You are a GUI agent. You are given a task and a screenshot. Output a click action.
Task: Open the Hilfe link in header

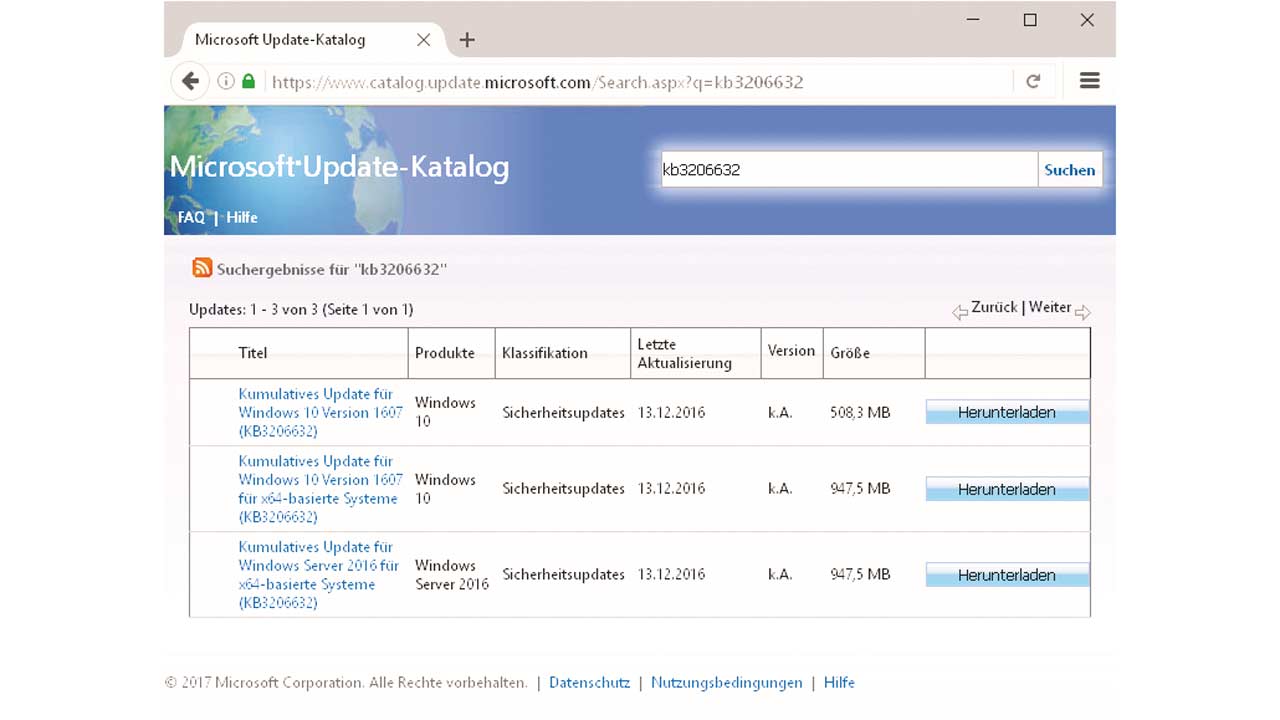pyautogui.click(x=242, y=217)
